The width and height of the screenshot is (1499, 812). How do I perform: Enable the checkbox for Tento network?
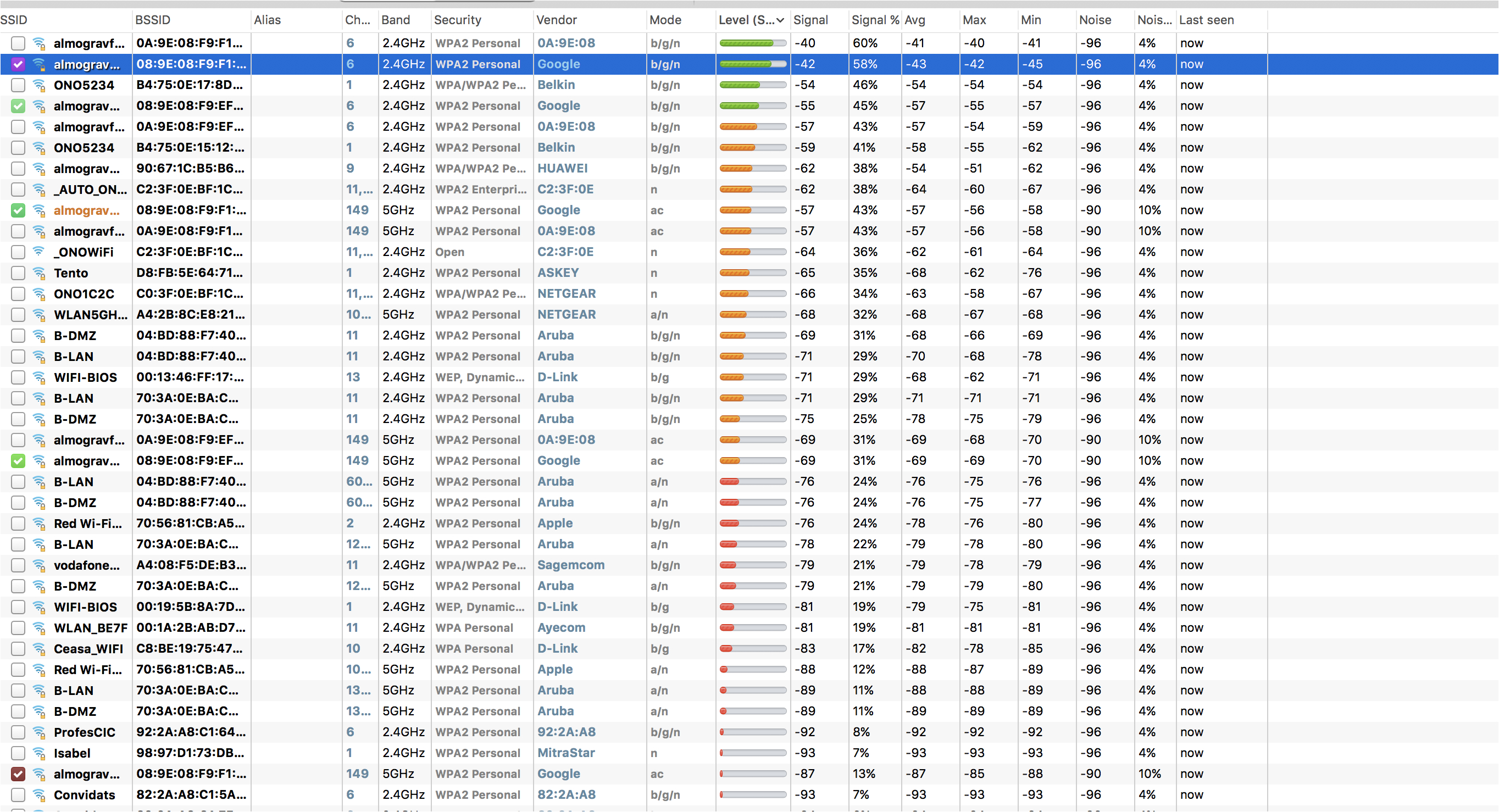click(18, 273)
